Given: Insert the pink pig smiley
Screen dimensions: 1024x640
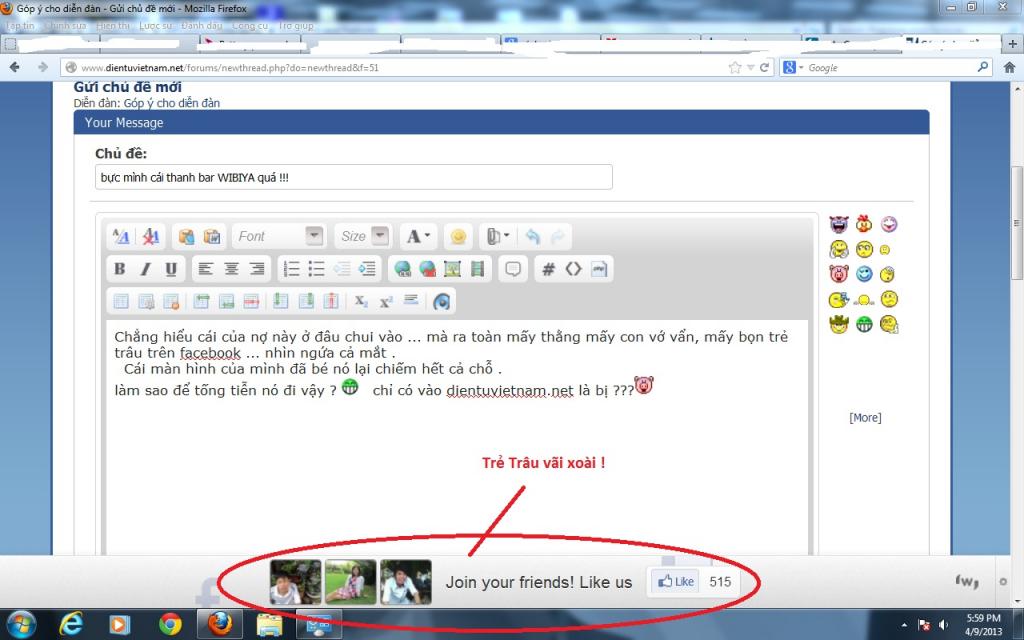Looking at the screenshot, I should pos(839,274).
